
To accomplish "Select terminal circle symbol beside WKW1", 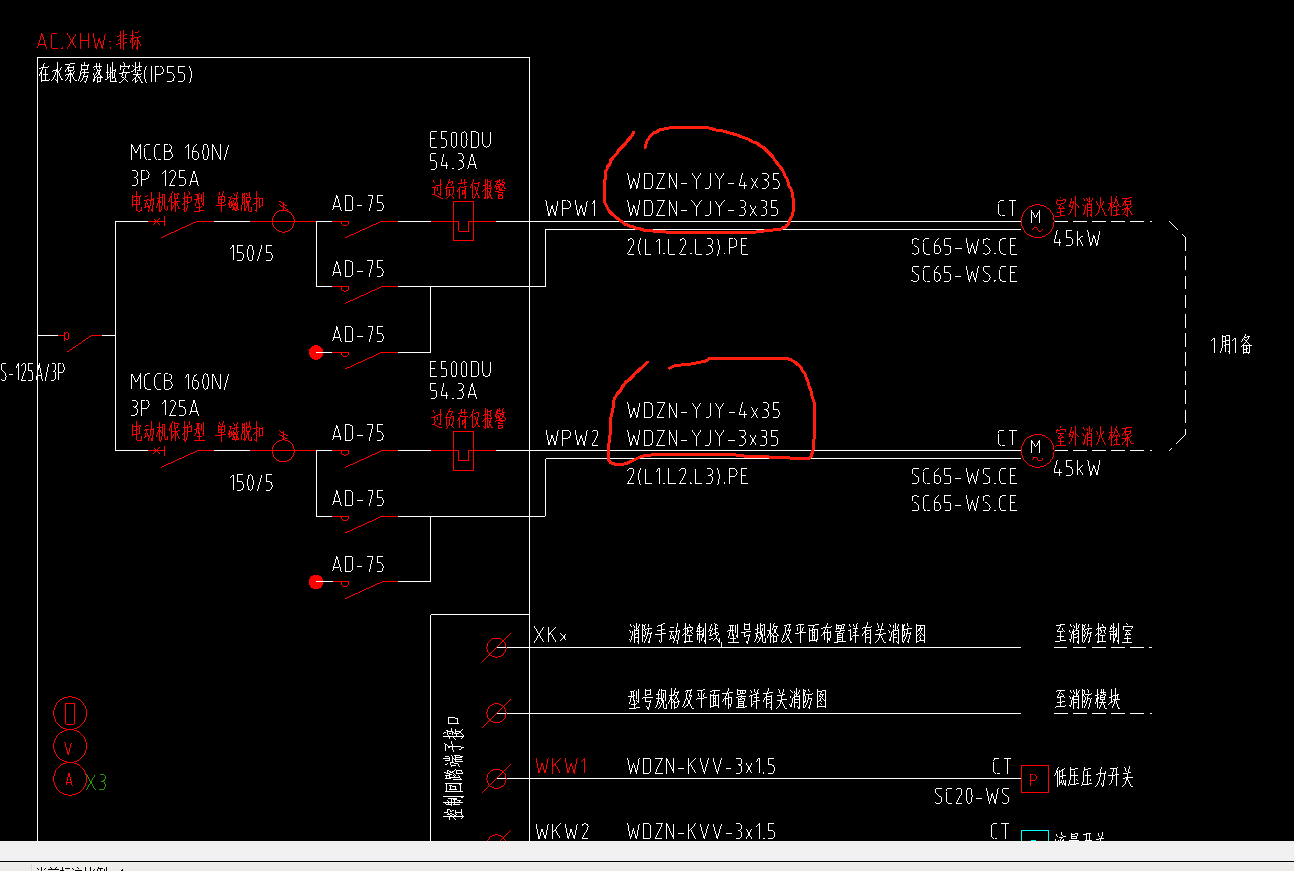I will [x=495, y=778].
